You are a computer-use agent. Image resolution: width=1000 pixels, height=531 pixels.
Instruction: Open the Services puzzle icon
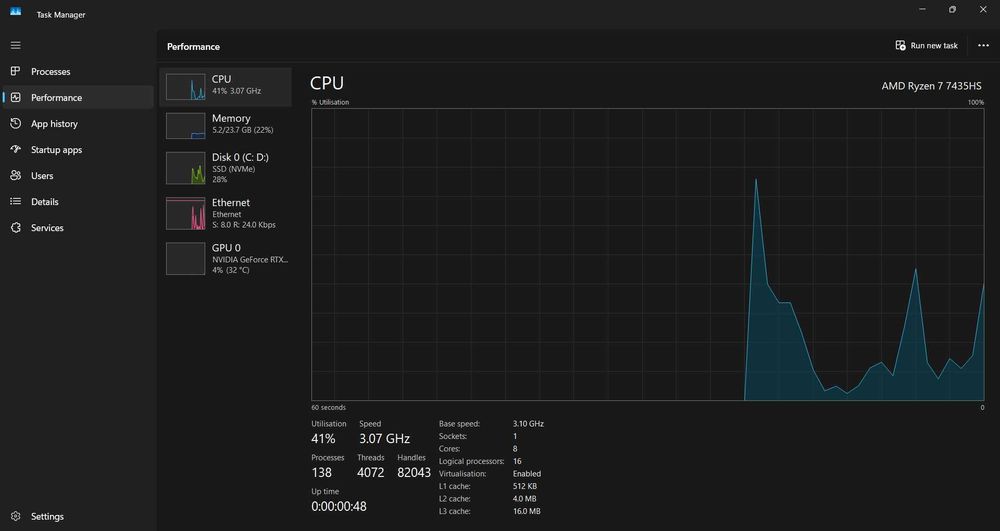15,228
